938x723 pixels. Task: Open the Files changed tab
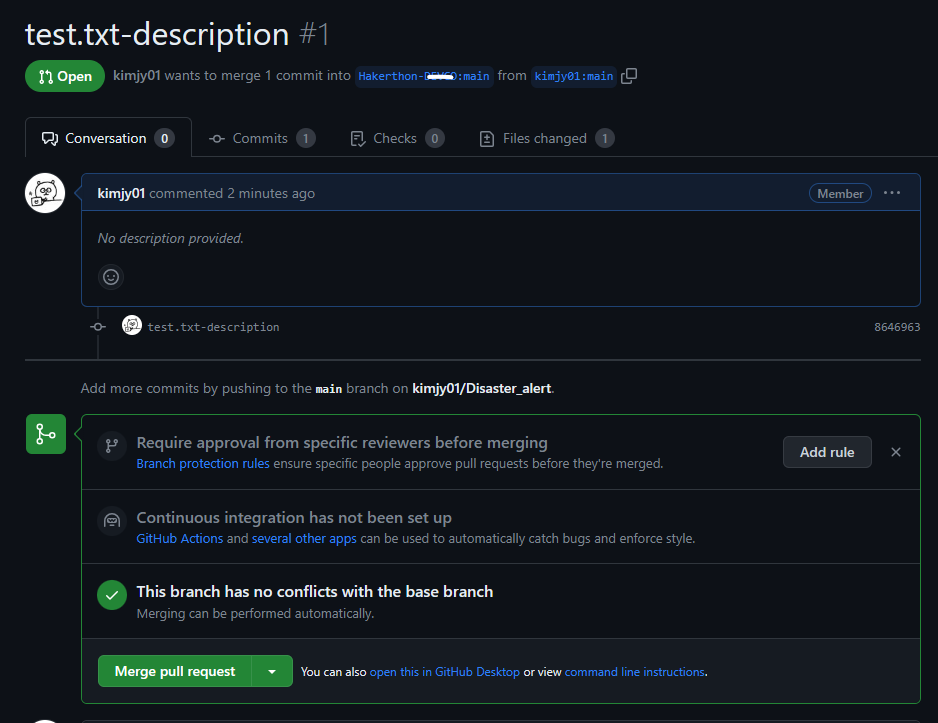tap(547, 138)
